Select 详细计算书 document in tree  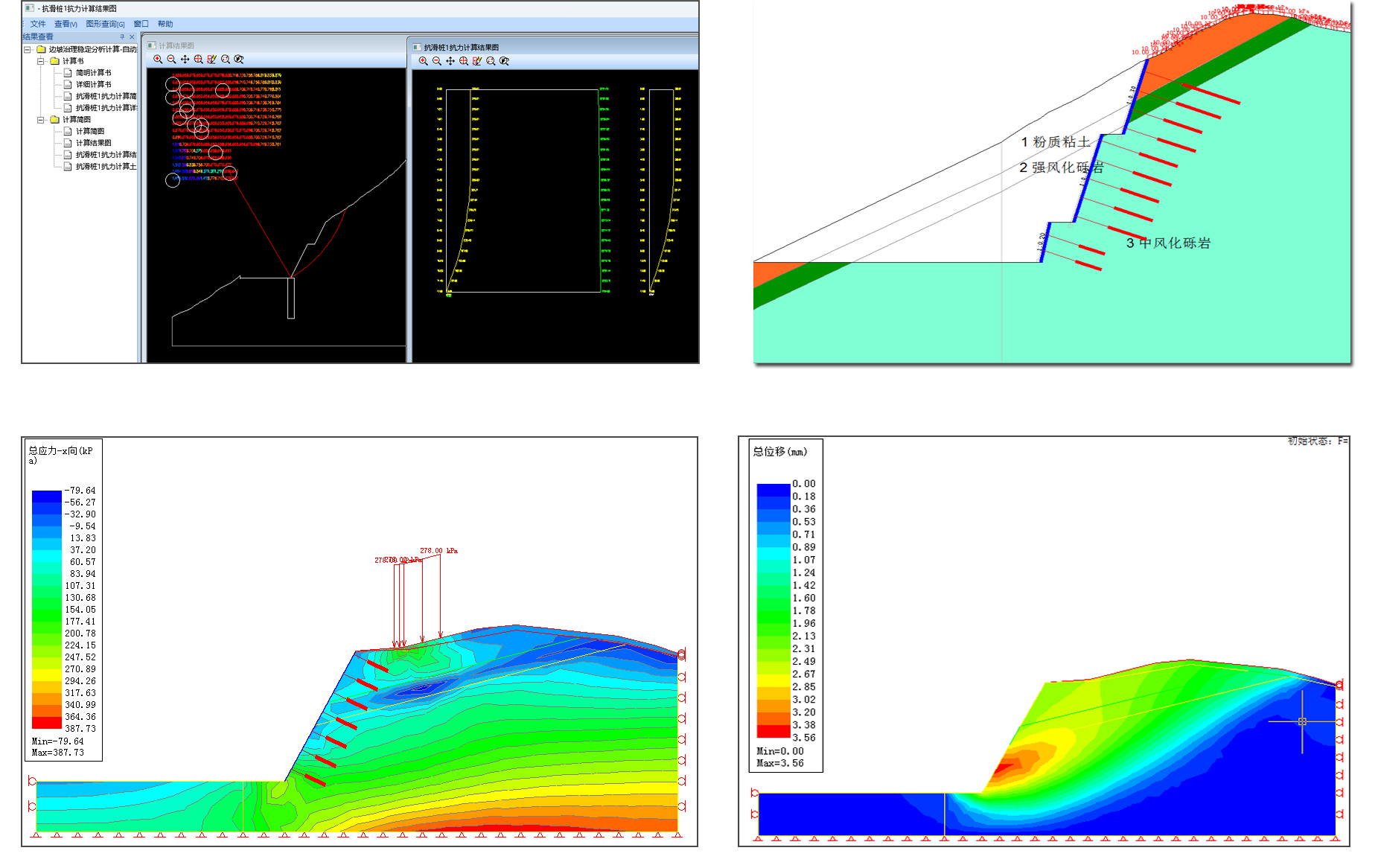pos(93,85)
